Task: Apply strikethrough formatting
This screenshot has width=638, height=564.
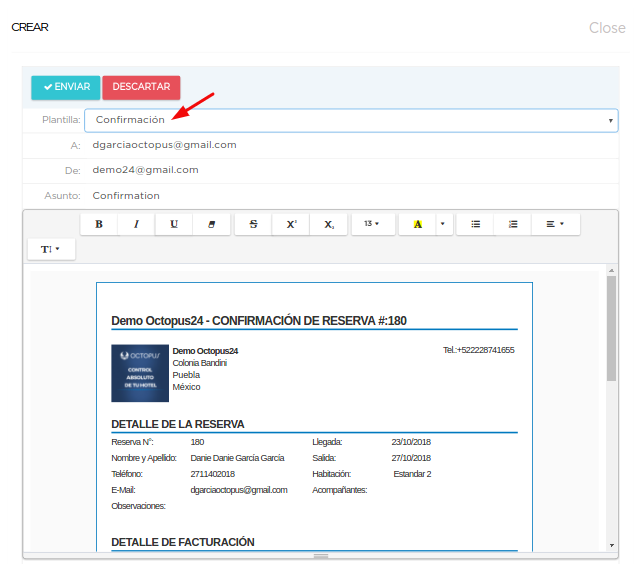Action: tap(253, 224)
